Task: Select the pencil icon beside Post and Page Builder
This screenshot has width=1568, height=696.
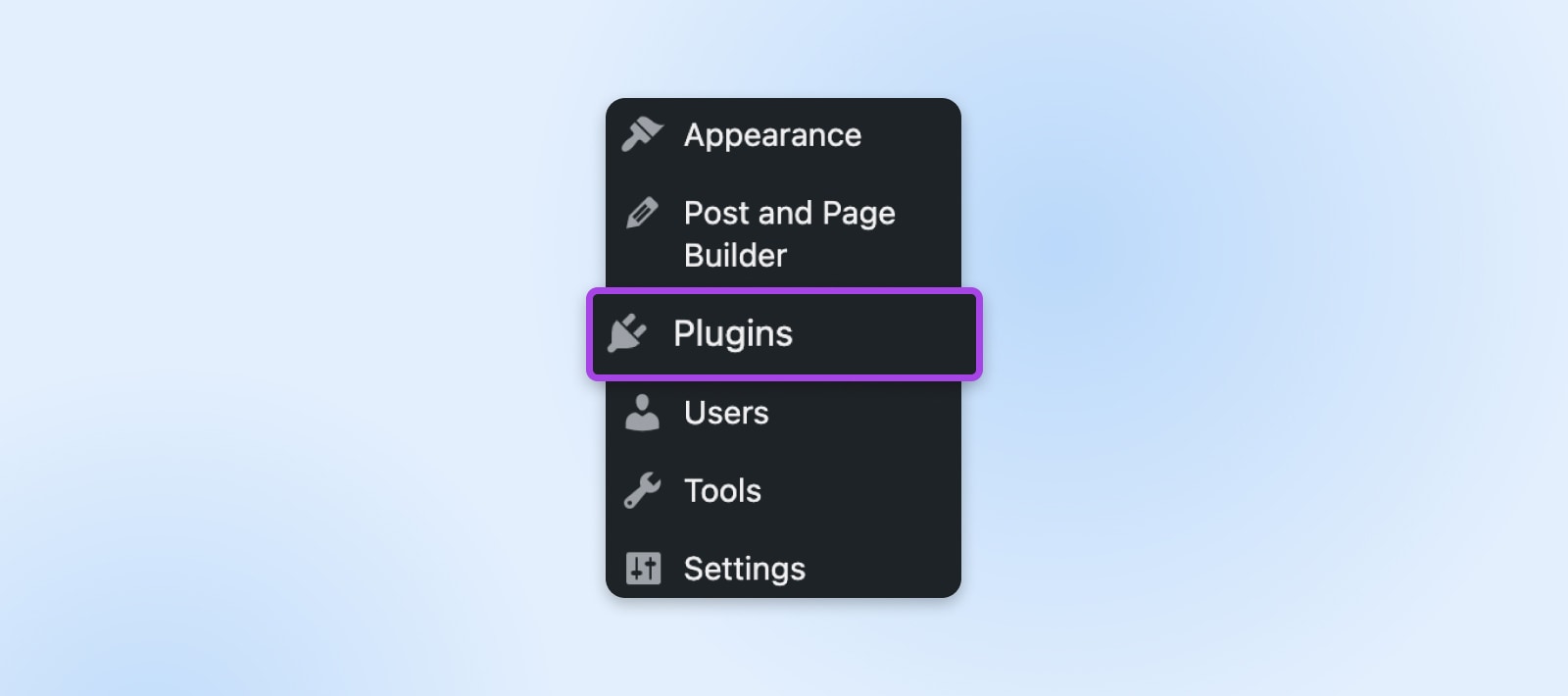Action: [644, 210]
